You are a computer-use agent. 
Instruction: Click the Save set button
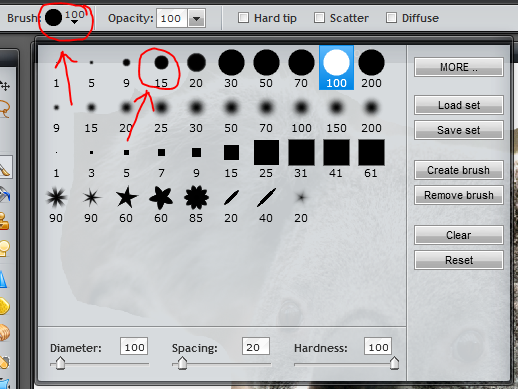(x=459, y=130)
